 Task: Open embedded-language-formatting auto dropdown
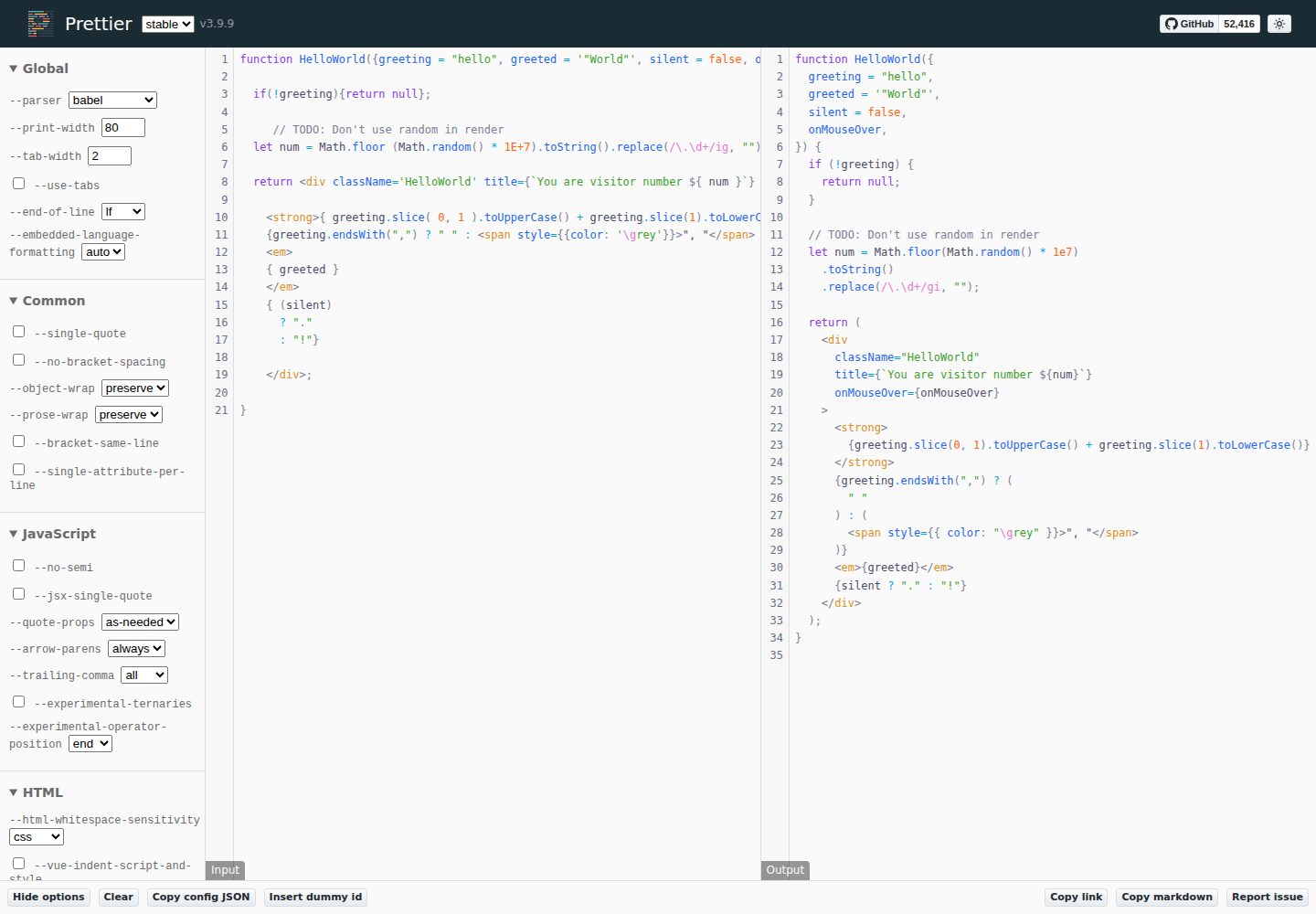(x=103, y=251)
